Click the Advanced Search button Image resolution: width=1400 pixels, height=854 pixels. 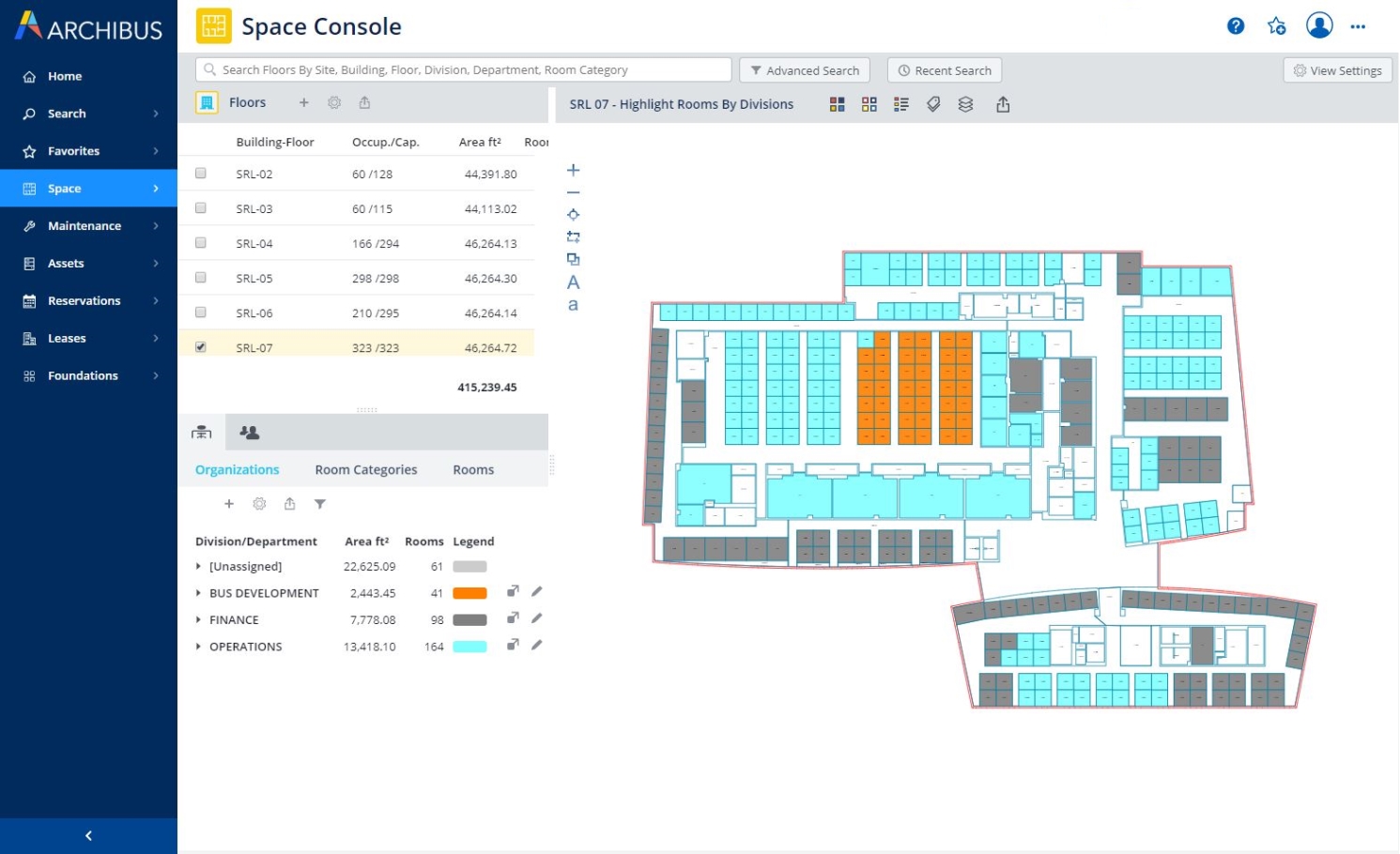[x=805, y=70]
